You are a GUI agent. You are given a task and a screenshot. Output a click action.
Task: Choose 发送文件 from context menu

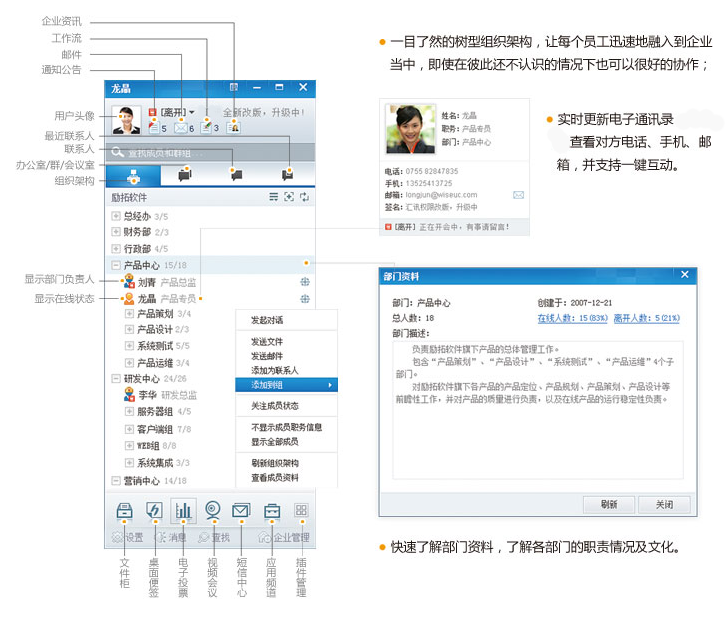point(286,342)
